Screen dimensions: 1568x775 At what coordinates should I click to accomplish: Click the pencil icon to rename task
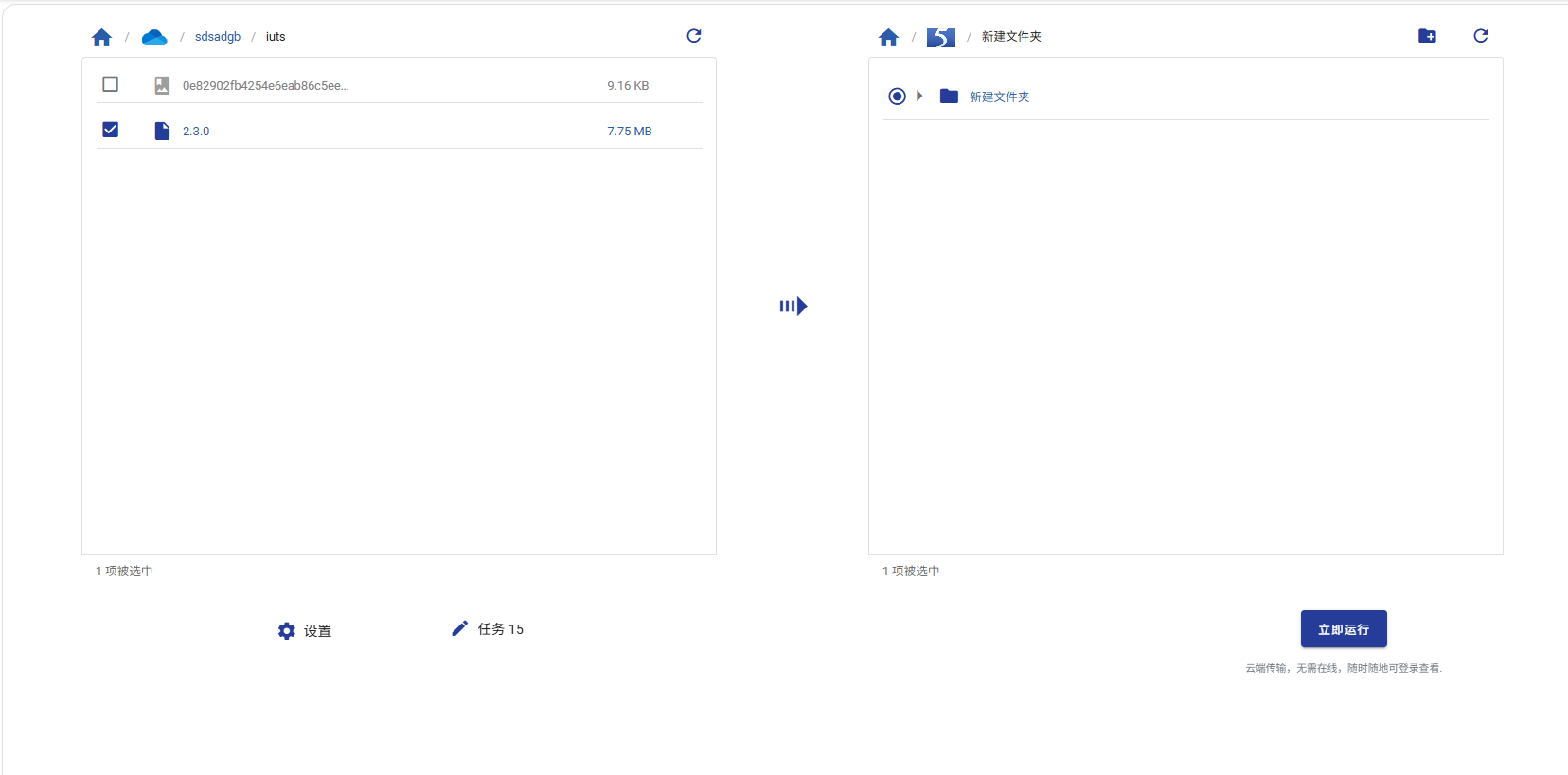point(459,628)
